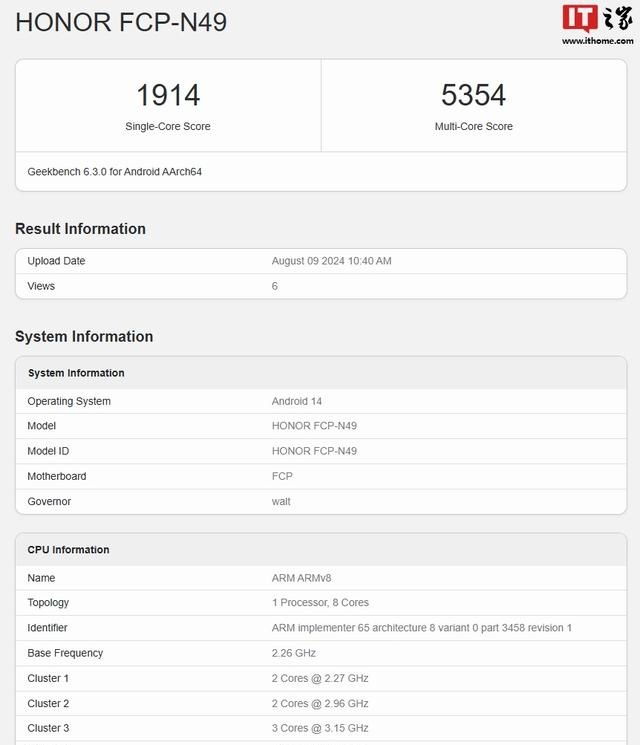Select the 2.26 GHz base frequency

(294, 653)
